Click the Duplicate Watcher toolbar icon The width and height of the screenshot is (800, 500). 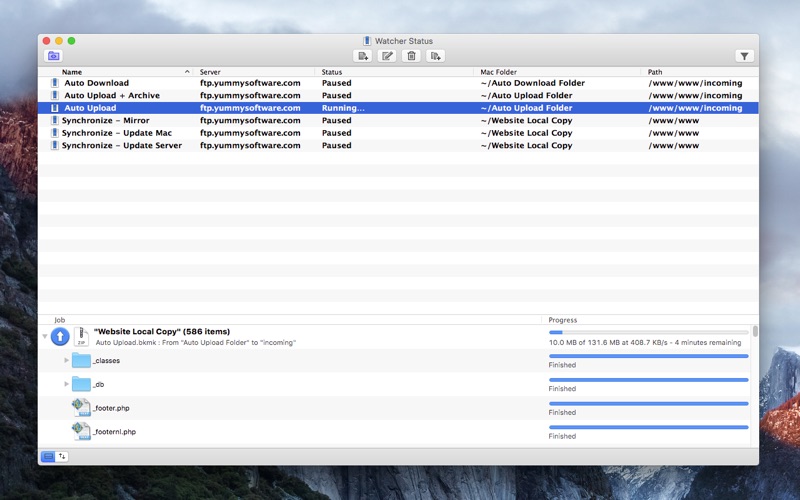click(x=435, y=56)
